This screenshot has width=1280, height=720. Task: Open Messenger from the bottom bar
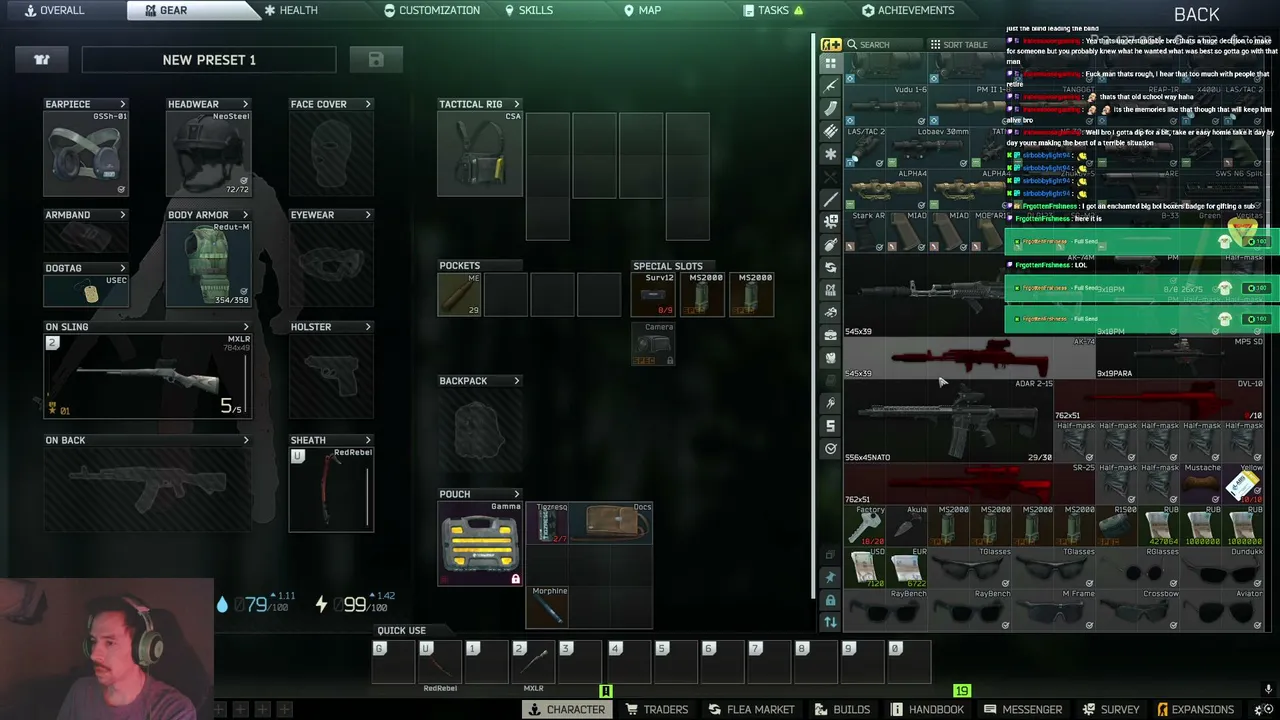(1023, 710)
